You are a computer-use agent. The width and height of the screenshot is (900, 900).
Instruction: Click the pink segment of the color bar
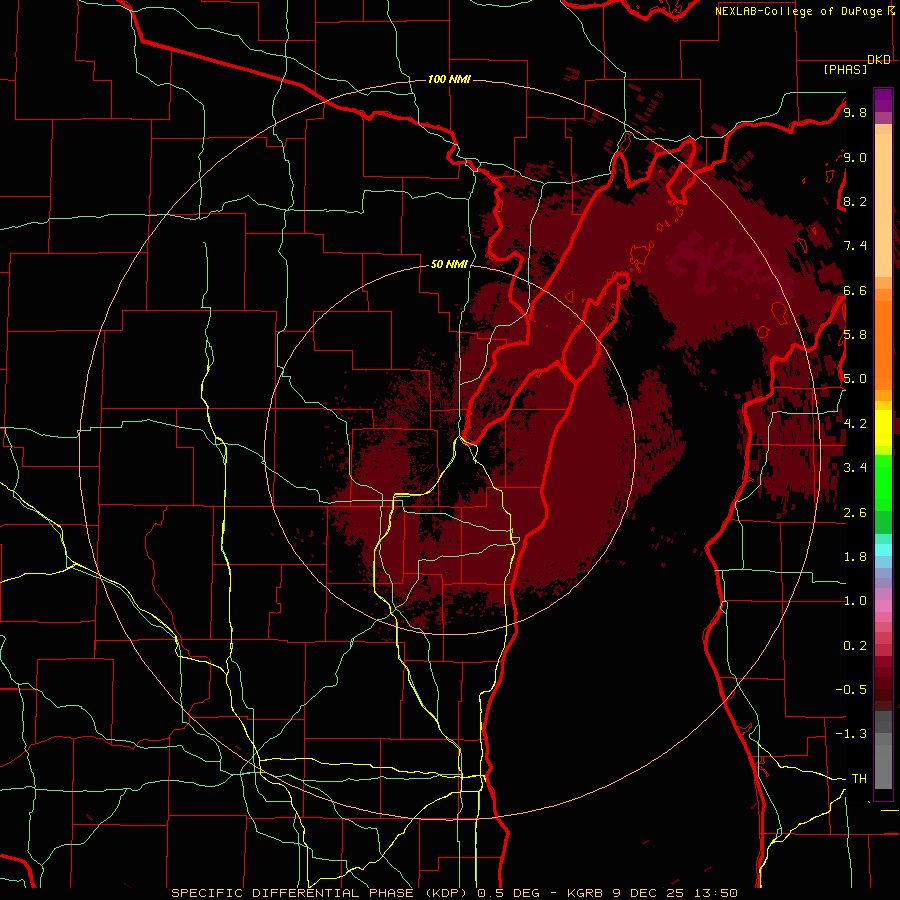coord(883,606)
